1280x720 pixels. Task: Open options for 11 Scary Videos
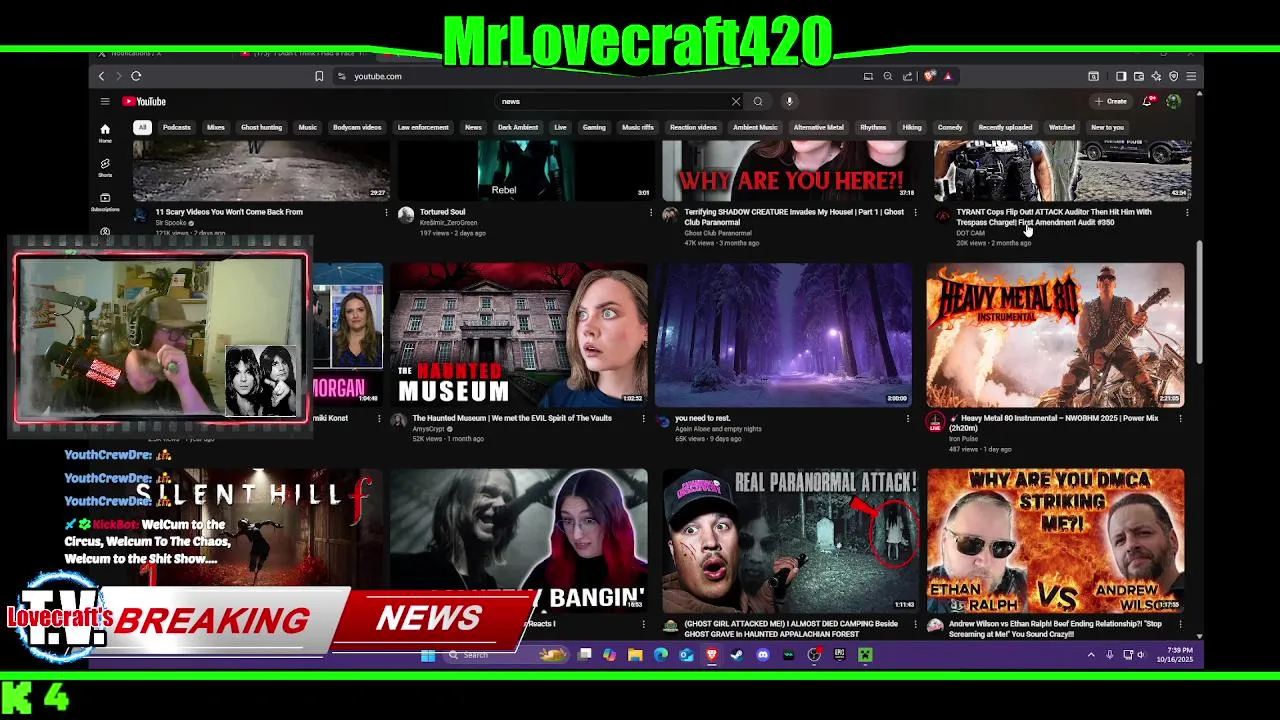386,212
